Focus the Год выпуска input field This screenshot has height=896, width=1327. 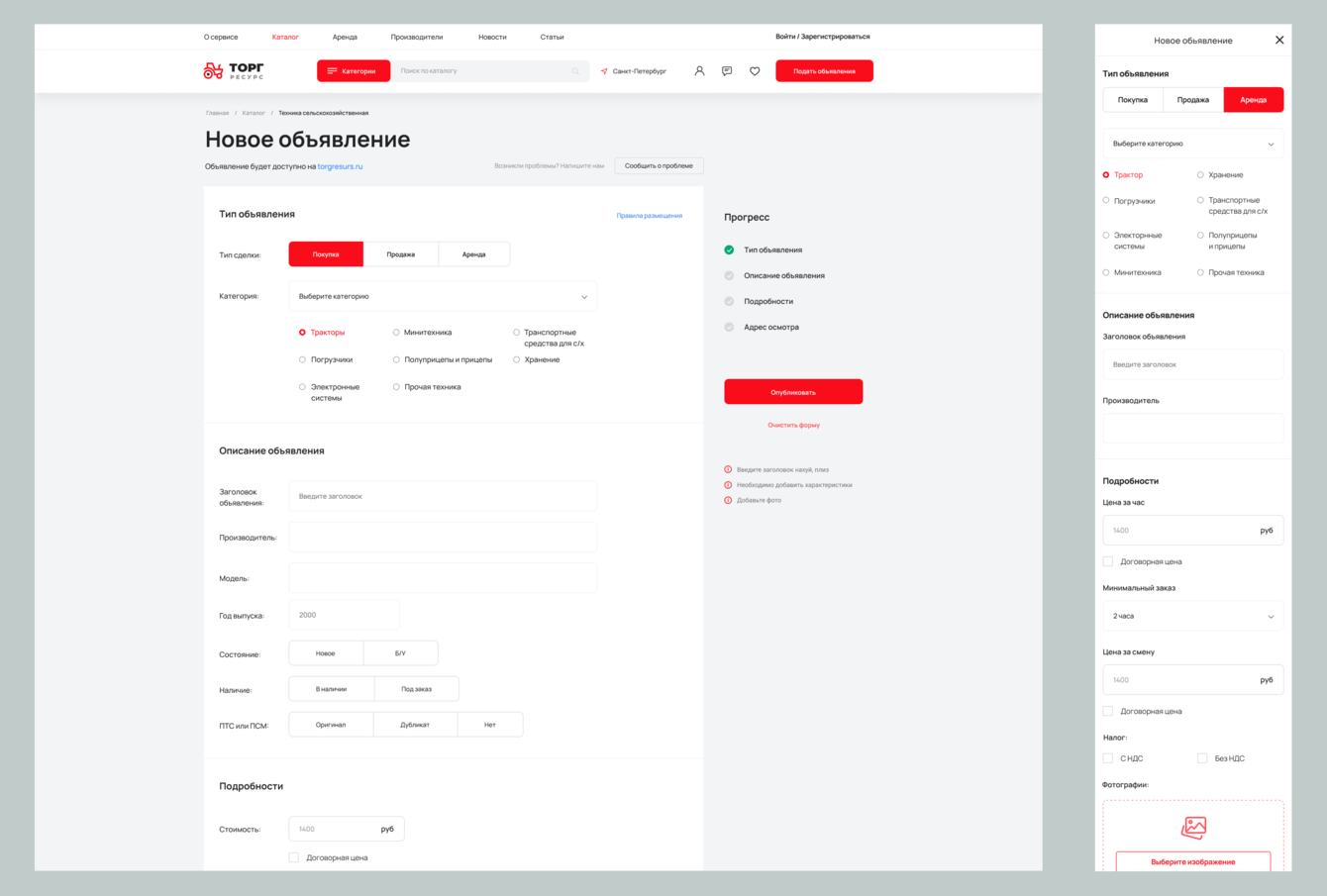tap(345, 615)
